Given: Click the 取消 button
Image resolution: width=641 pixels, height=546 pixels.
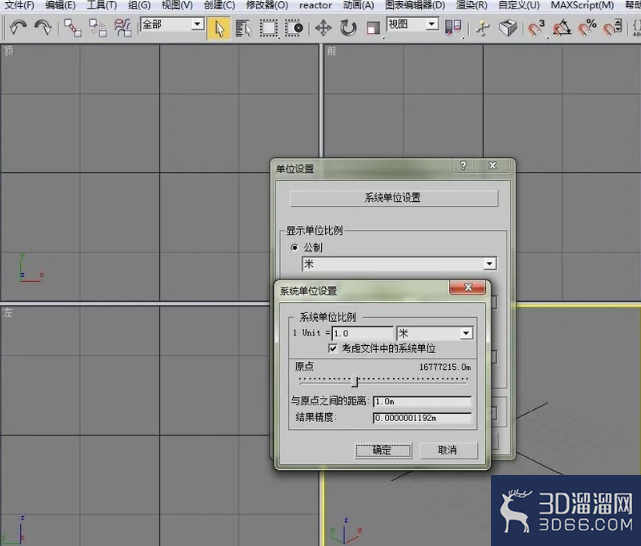Looking at the screenshot, I should tap(448, 450).
